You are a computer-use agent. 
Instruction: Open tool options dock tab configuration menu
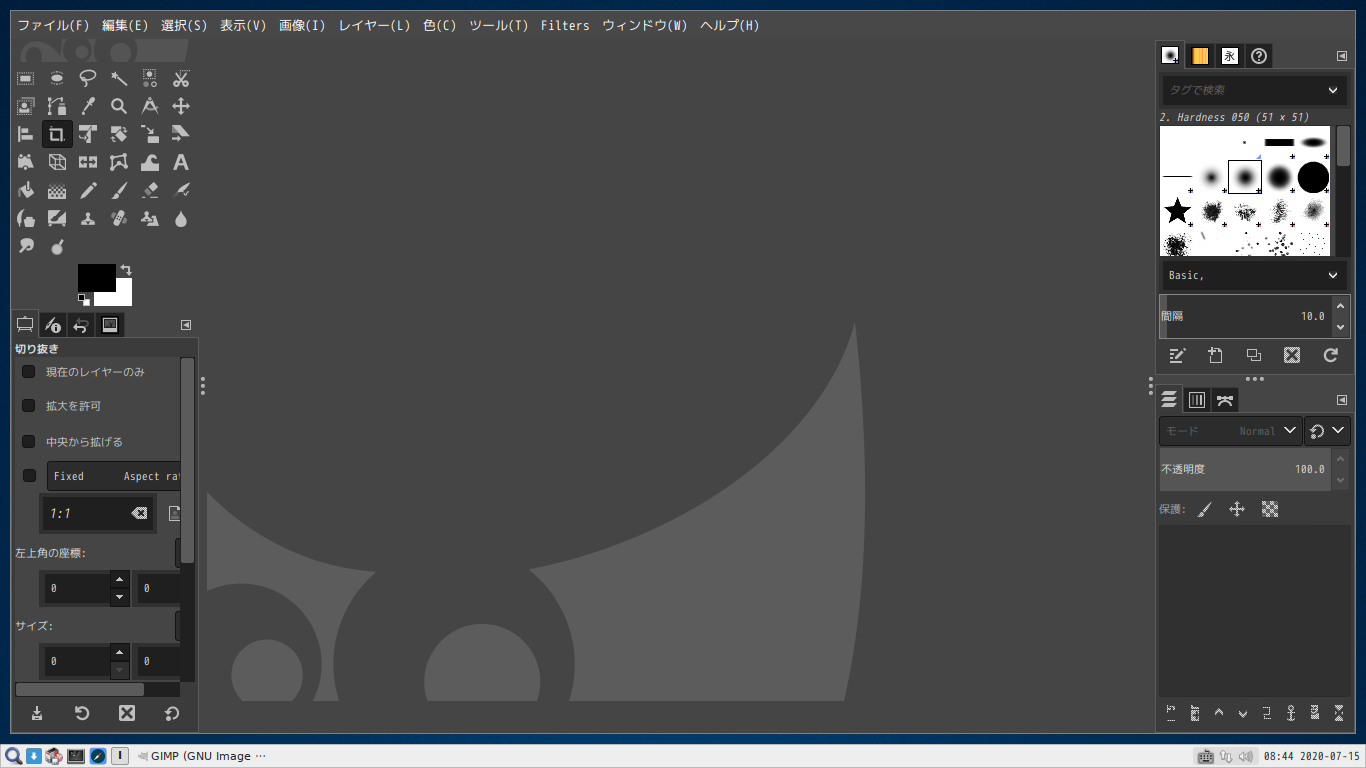coord(186,325)
